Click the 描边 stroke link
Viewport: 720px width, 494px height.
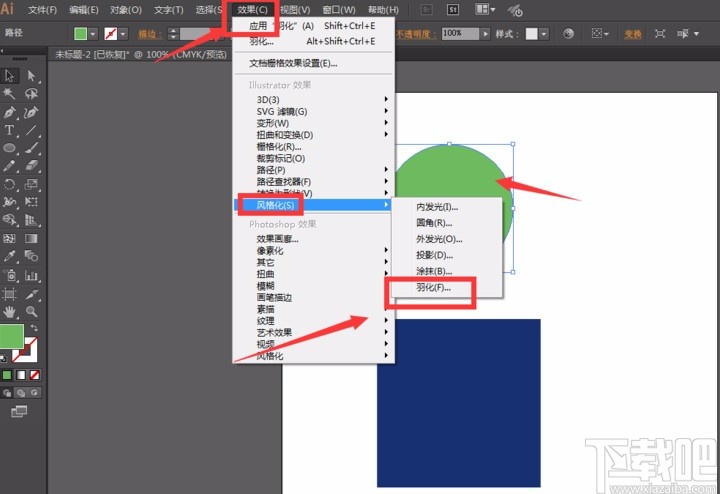(x=150, y=34)
